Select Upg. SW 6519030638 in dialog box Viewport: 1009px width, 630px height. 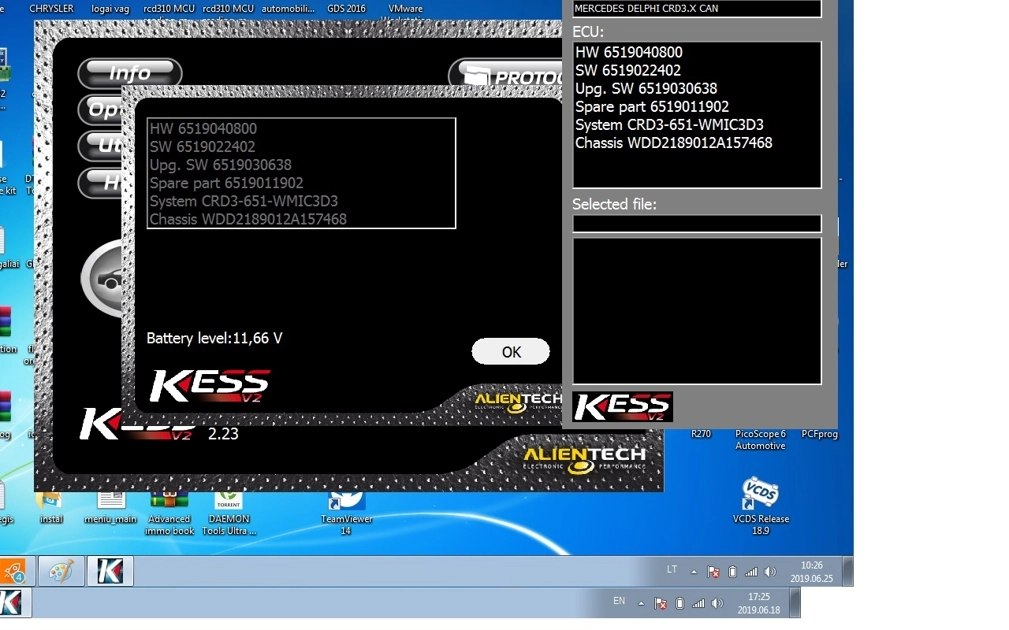[221, 165]
